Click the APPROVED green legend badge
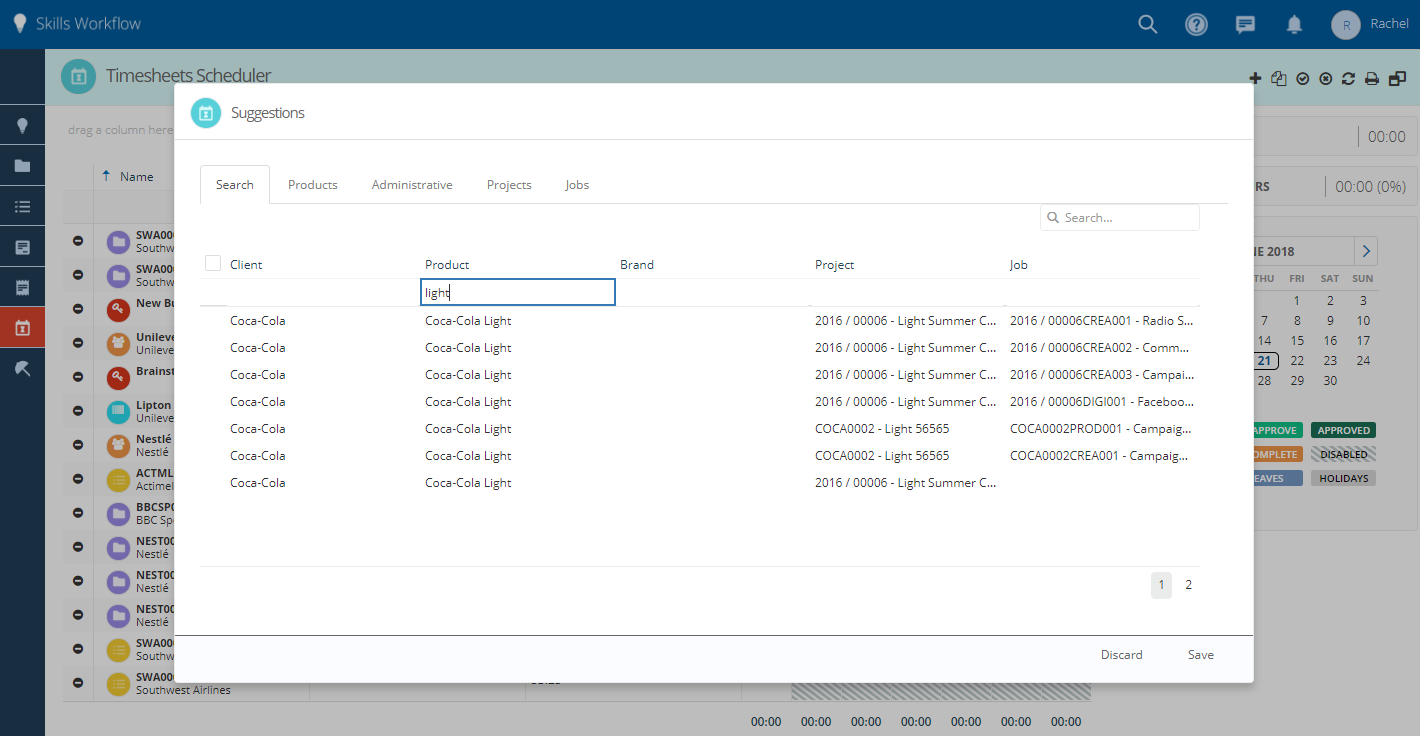The height and width of the screenshot is (736, 1420). [x=1343, y=430]
